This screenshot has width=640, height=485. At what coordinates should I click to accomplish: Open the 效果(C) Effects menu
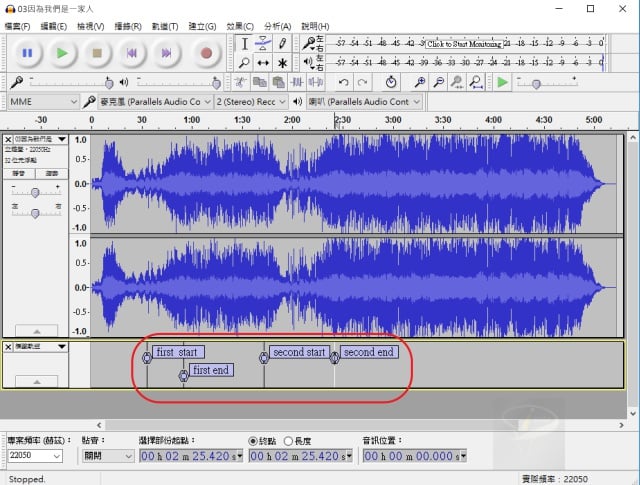click(x=240, y=26)
